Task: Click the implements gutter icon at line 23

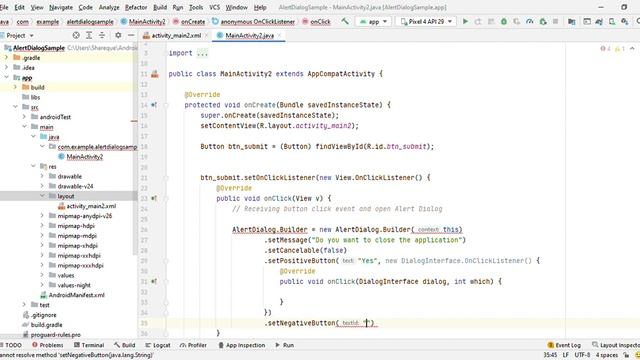Action: click(x=154, y=198)
